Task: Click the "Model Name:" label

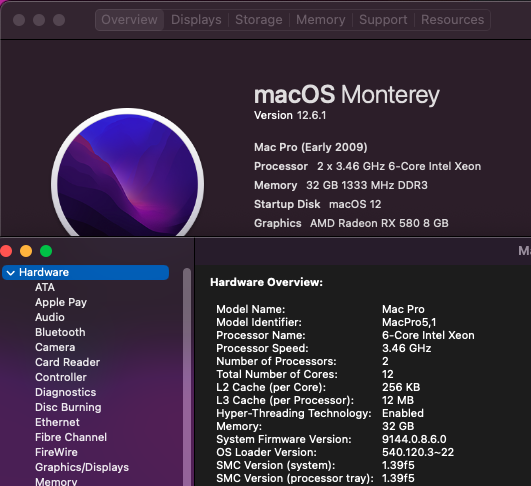Action: click(x=251, y=309)
